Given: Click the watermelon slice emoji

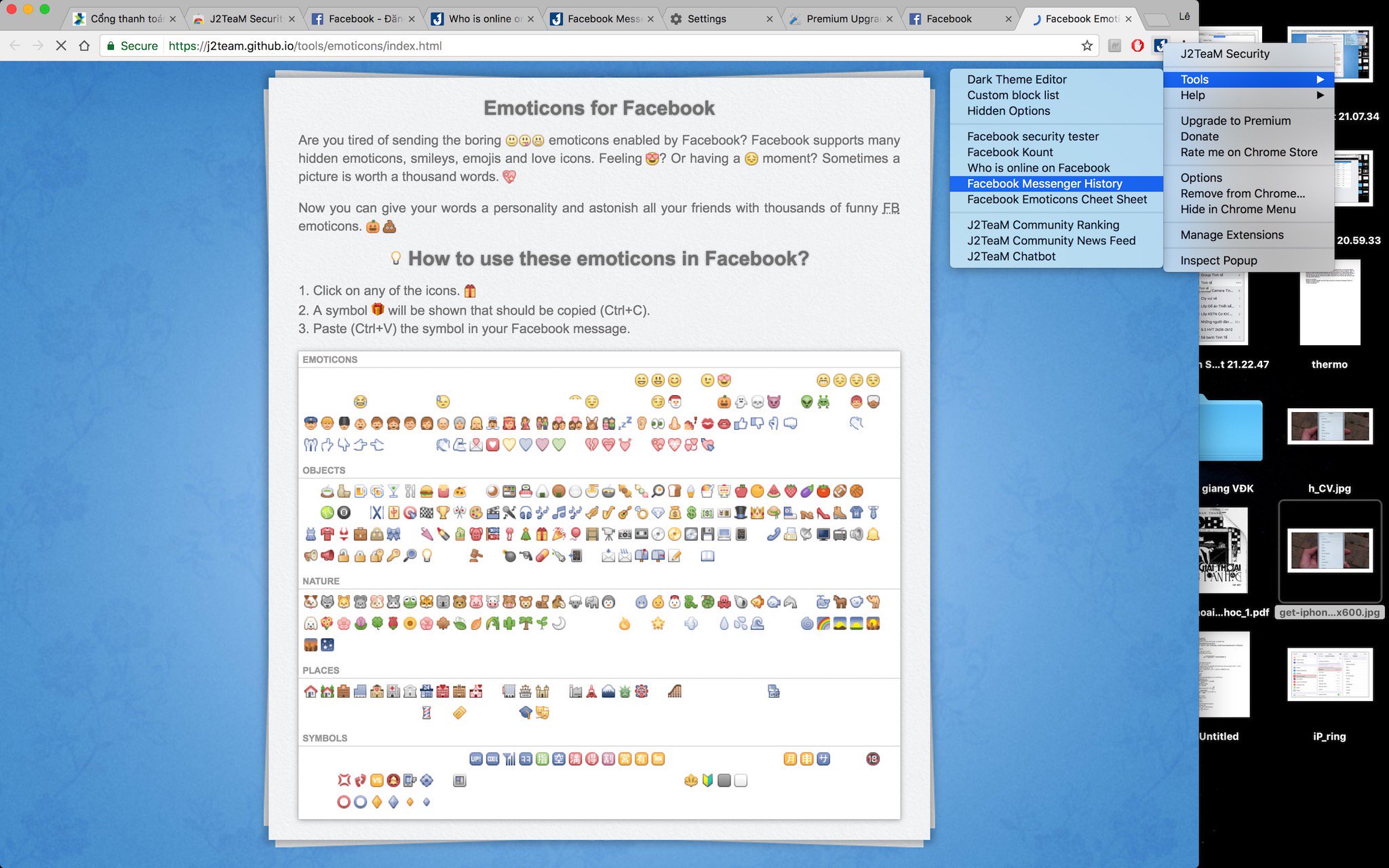Looking at the screenshot, I should coord(774,491).
